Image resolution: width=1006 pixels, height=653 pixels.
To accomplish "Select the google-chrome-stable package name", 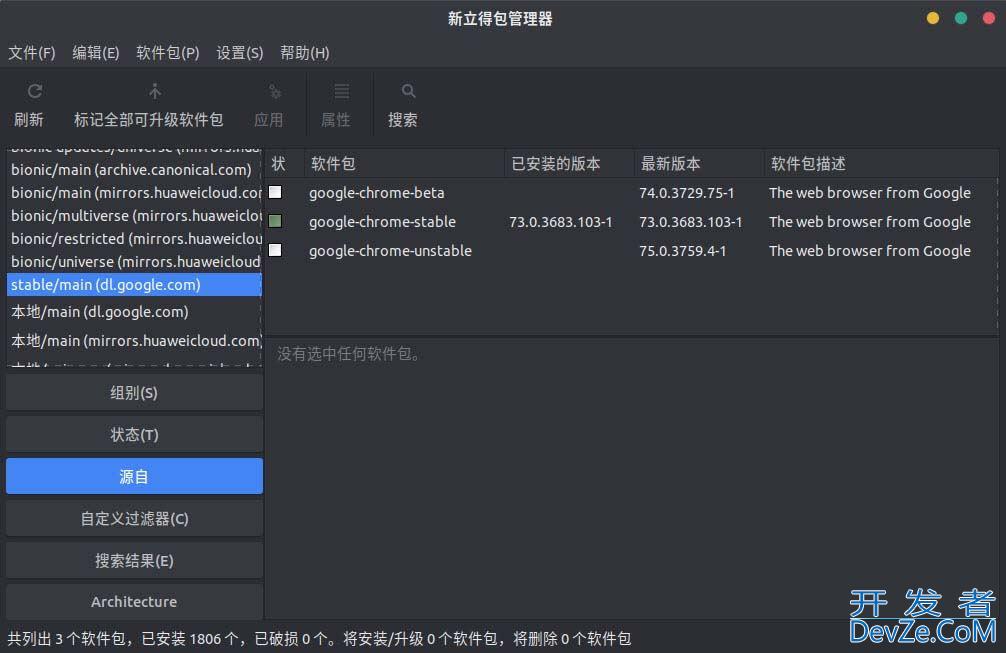I will pyautogui.click(x=382, y=222).
